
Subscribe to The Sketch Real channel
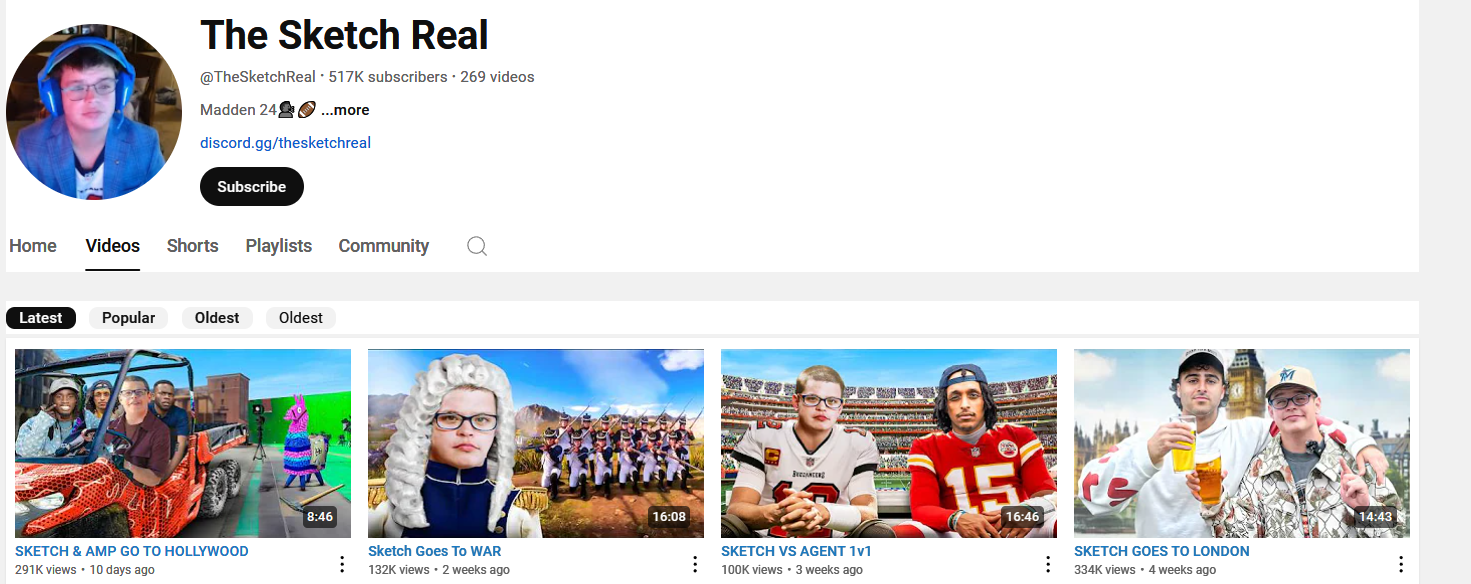(x=252, y=187)
